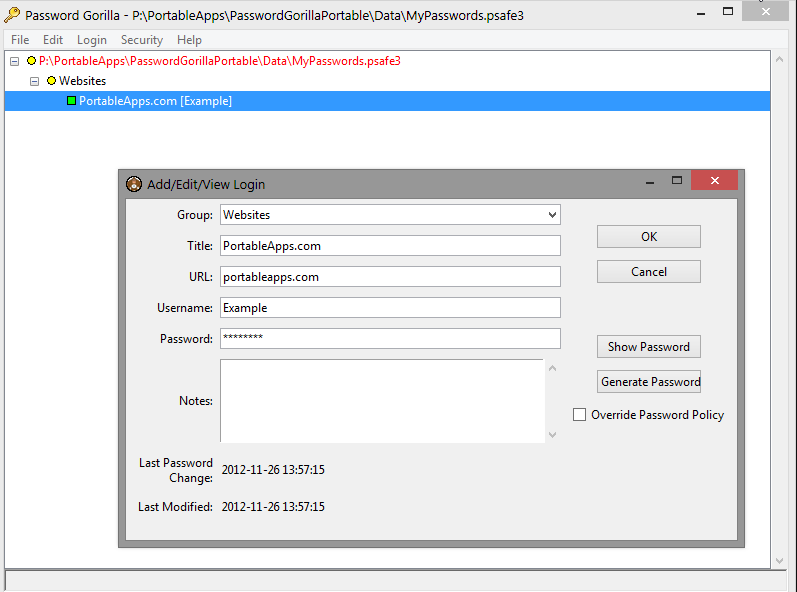Close the Add/Edit/View Login dialog
The height and width of the screenshot is (592, 797).
point(714,180)
